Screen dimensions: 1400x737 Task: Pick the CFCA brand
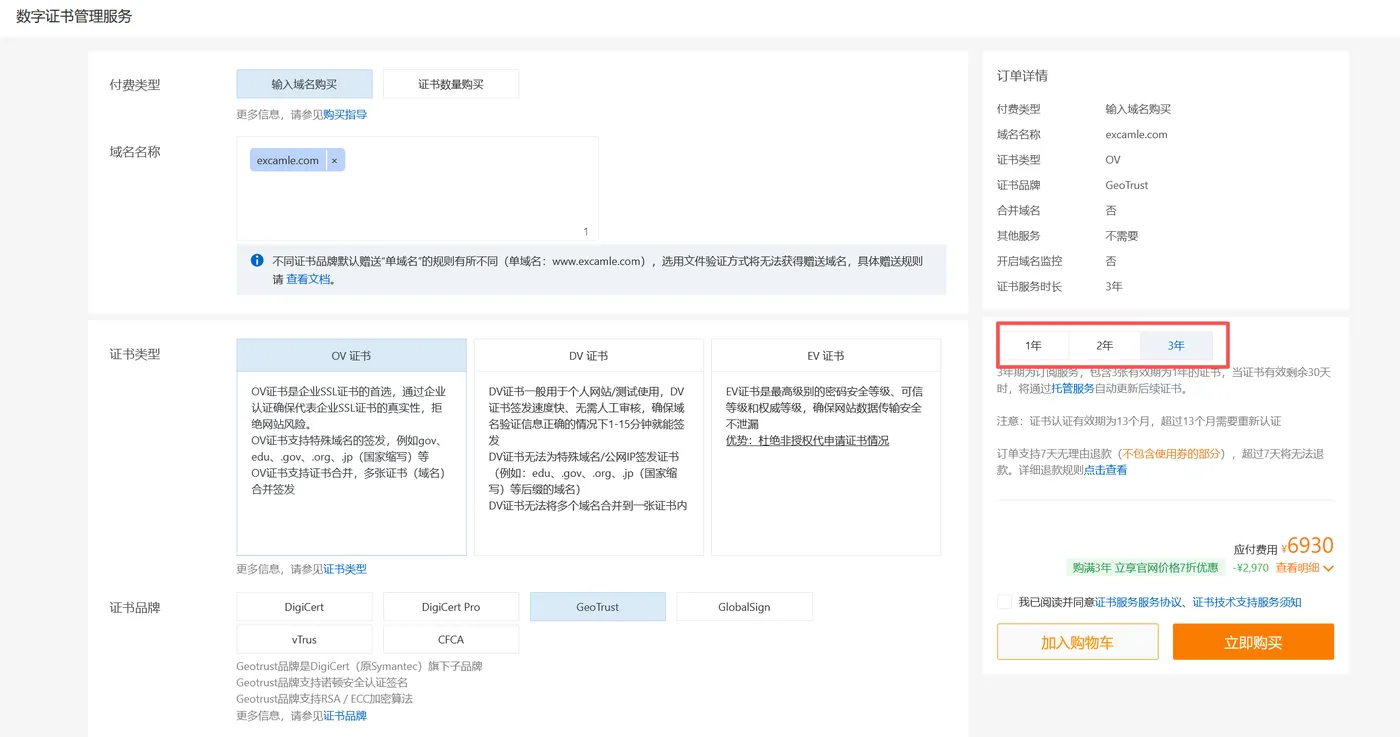(x=451, y=639)
